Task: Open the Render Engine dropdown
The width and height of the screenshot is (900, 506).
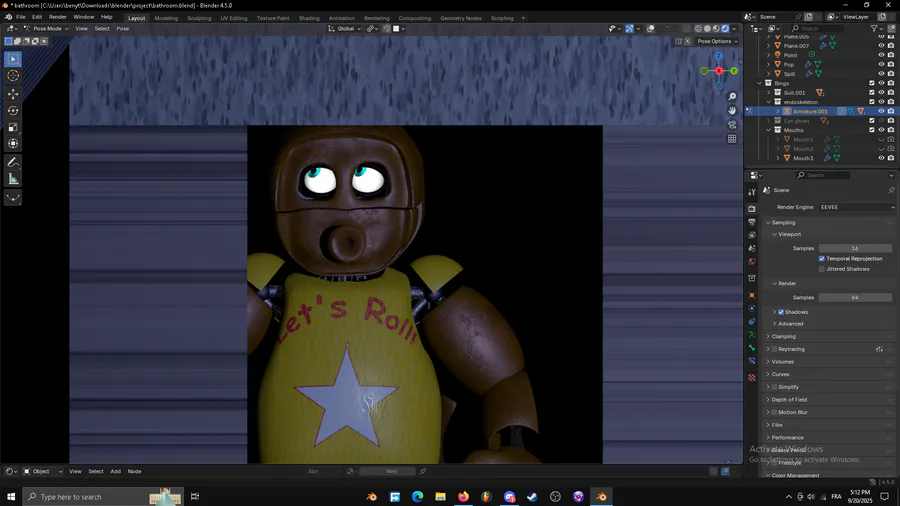Action: [856, 207]
